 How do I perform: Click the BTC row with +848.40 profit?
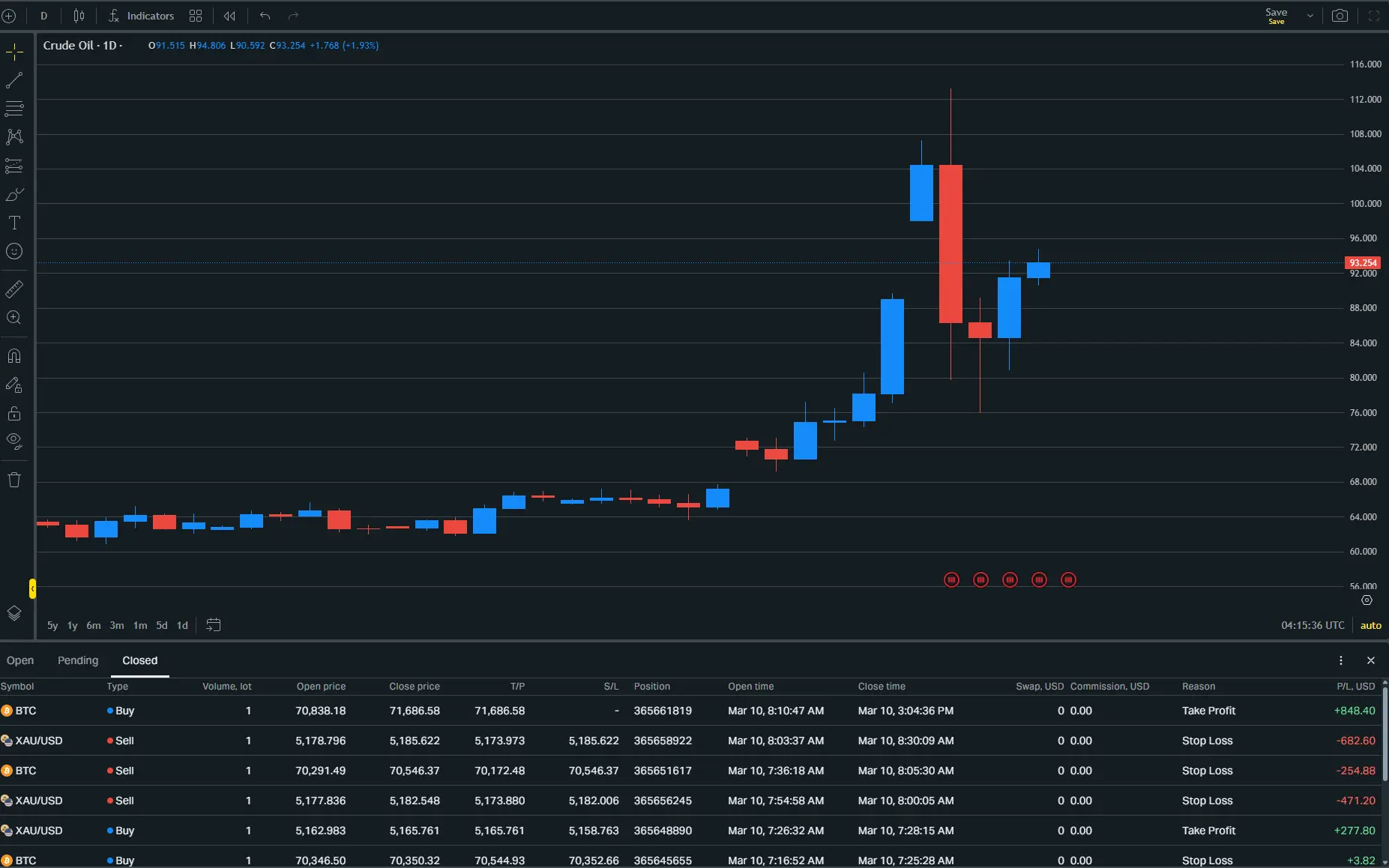[x=690, y=711]
